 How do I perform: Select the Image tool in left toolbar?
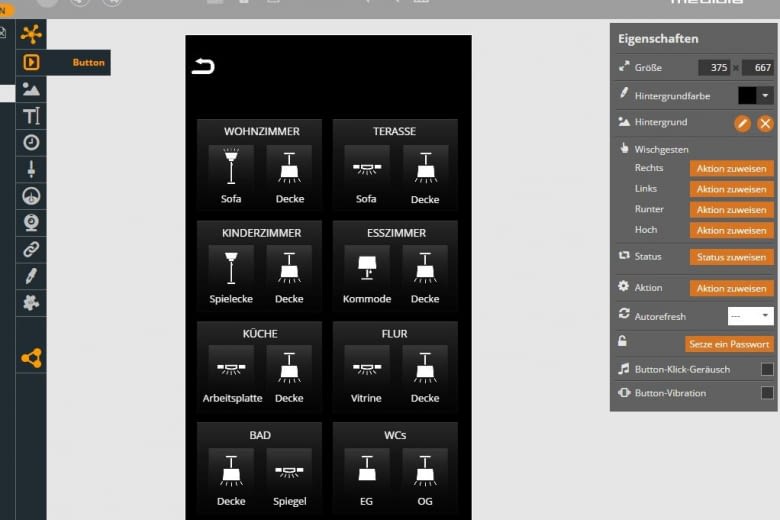point(31,89)
